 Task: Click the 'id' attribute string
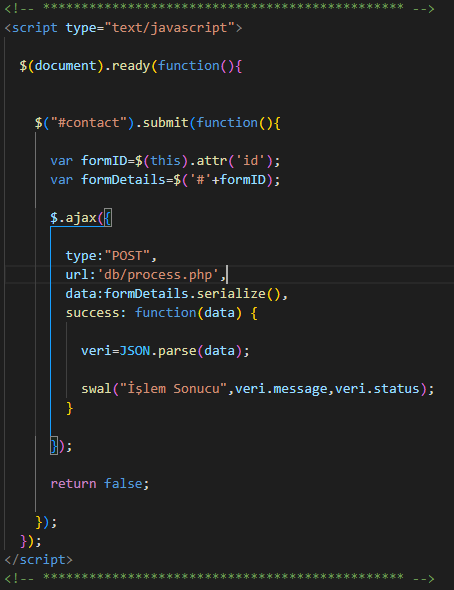tap(251, 161)
